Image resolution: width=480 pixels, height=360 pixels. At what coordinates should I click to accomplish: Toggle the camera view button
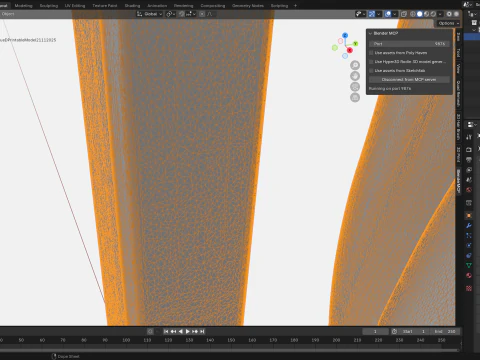pos(355,87)
